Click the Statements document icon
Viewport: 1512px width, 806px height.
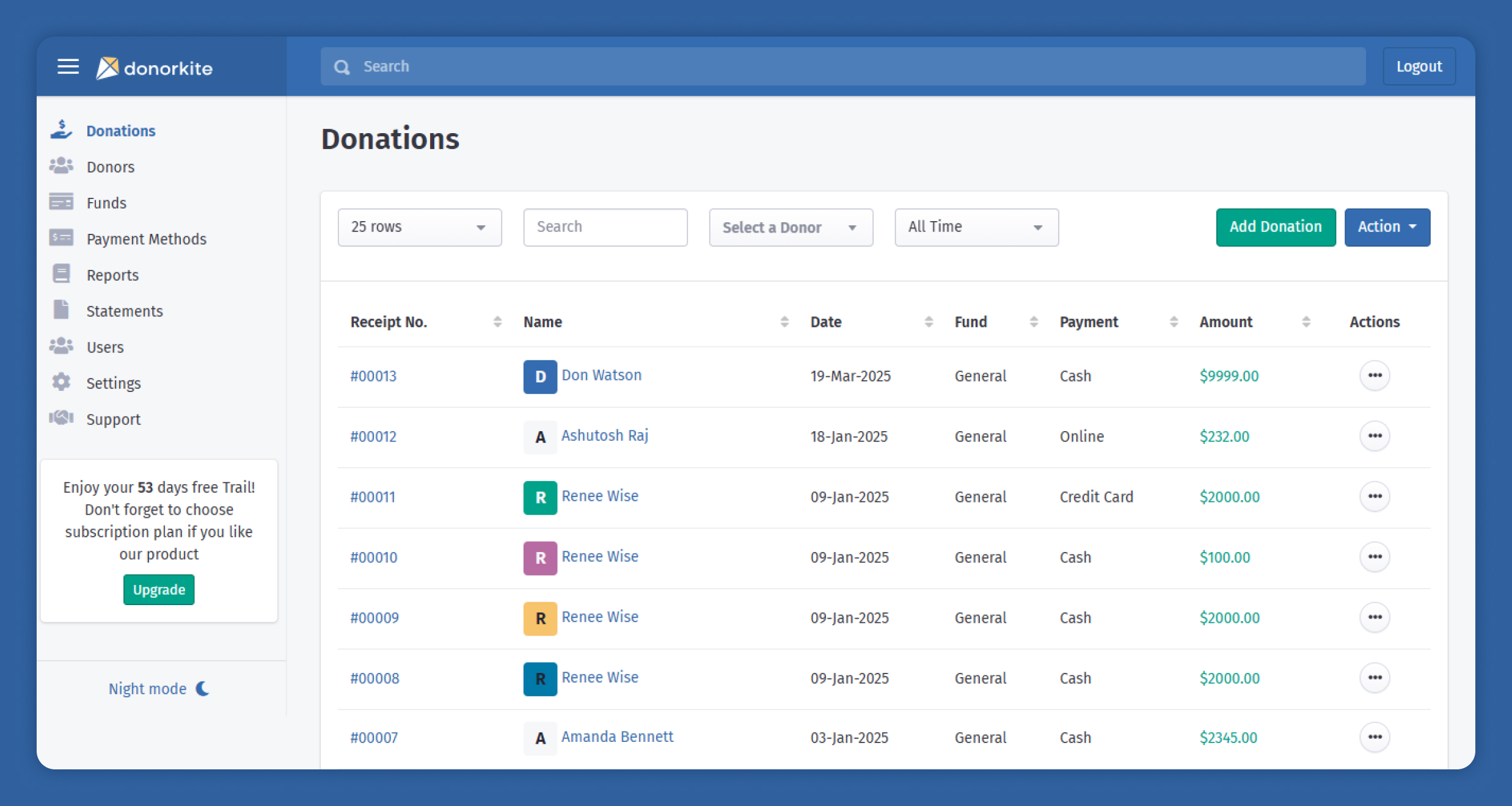tap(61, 310)
